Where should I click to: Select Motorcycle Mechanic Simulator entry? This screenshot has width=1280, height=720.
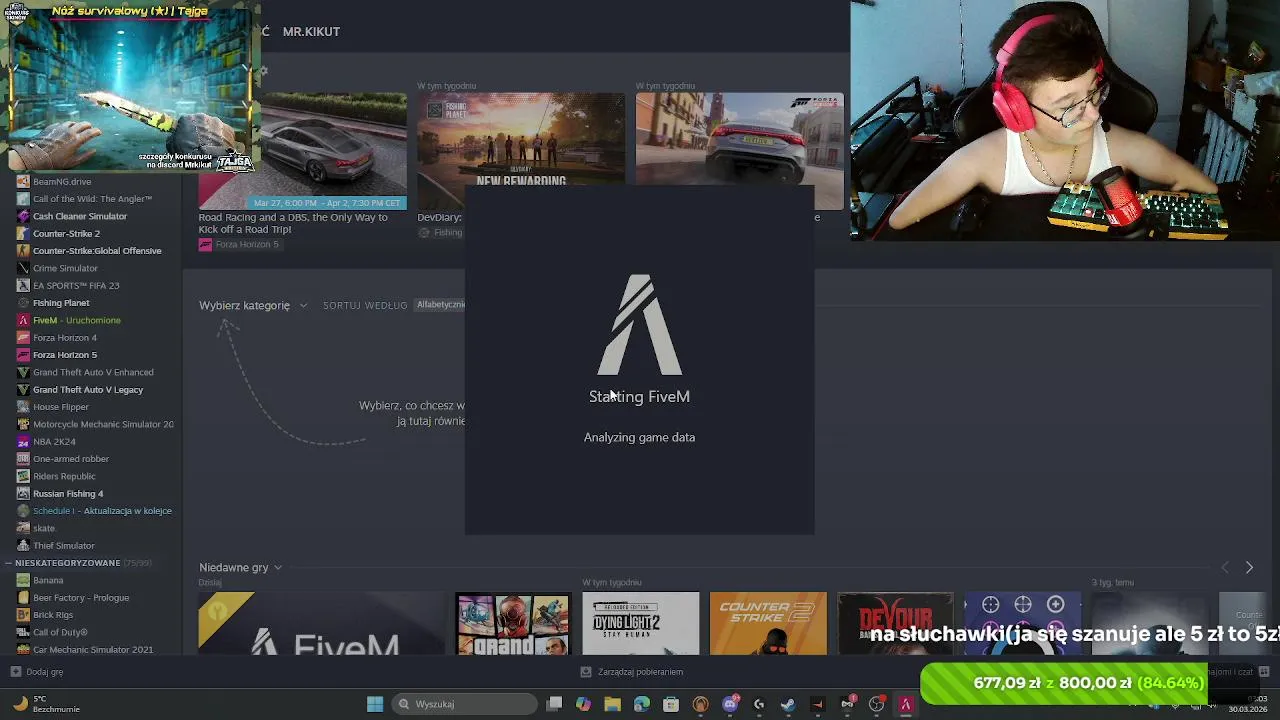click(x=103, y=424)
